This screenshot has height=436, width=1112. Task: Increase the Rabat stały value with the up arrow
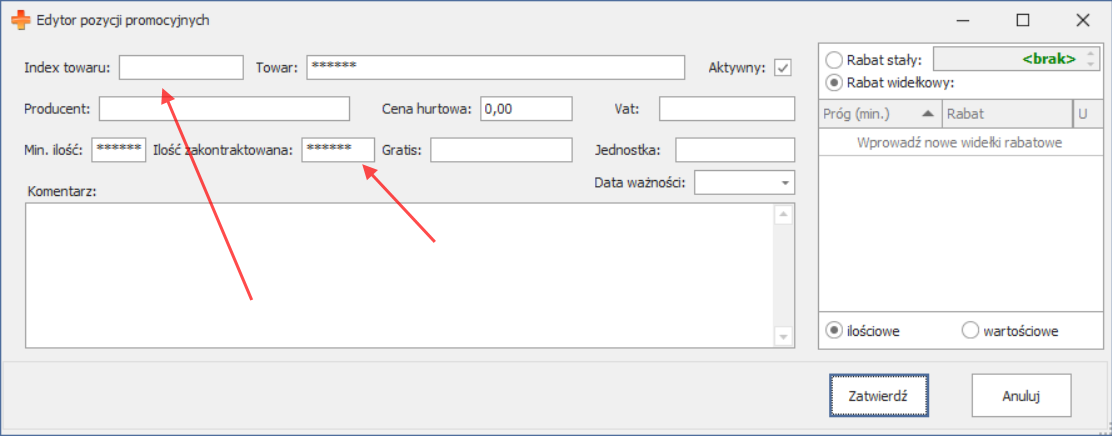coord(1090,54)
